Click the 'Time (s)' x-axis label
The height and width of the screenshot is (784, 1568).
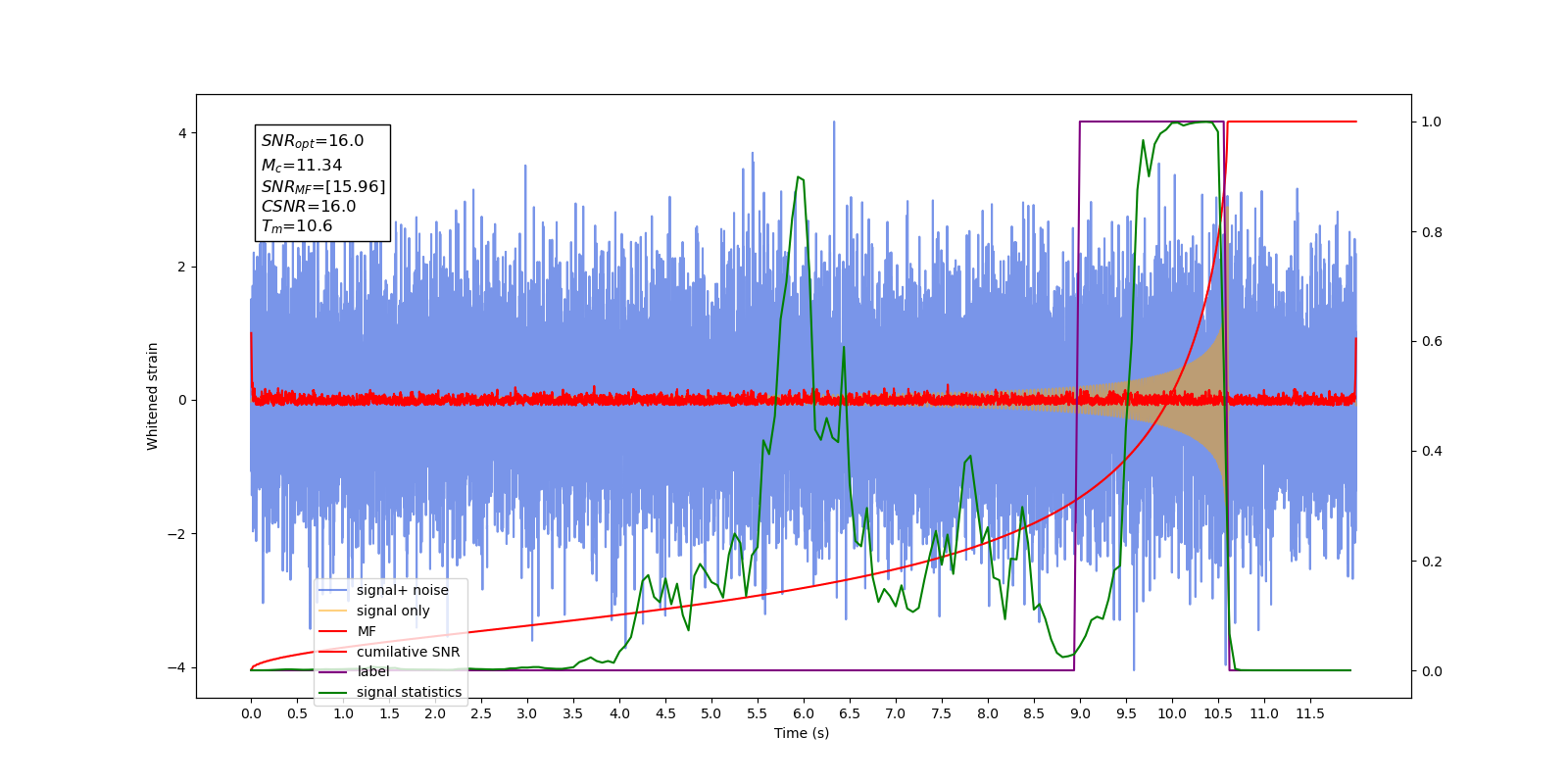coord(802,733)
